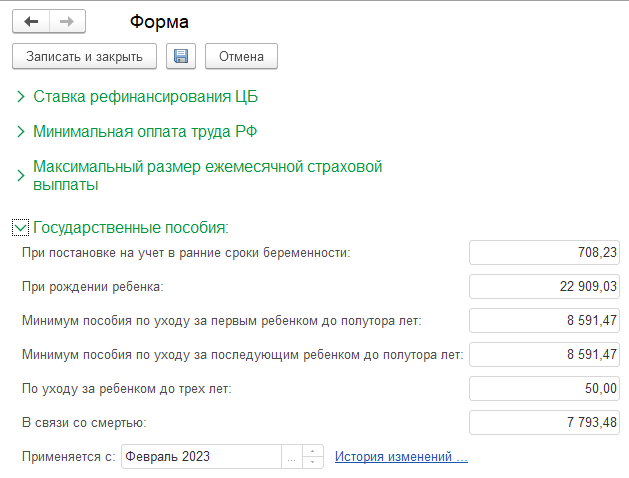Select В связи со смертью amount field
This screenshot has width=629, height=478.
click(546, 423)
